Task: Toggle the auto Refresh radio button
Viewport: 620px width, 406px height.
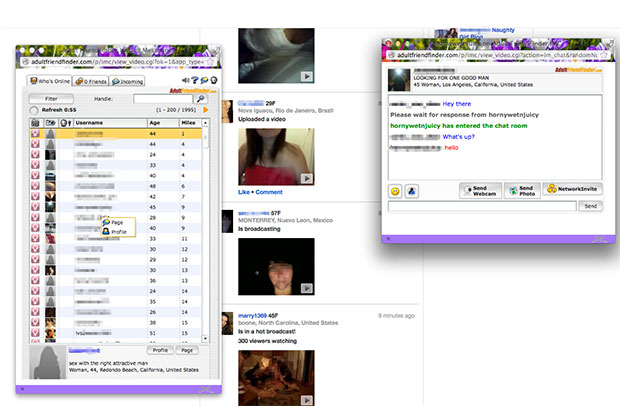Action: [x=34, y=110]
